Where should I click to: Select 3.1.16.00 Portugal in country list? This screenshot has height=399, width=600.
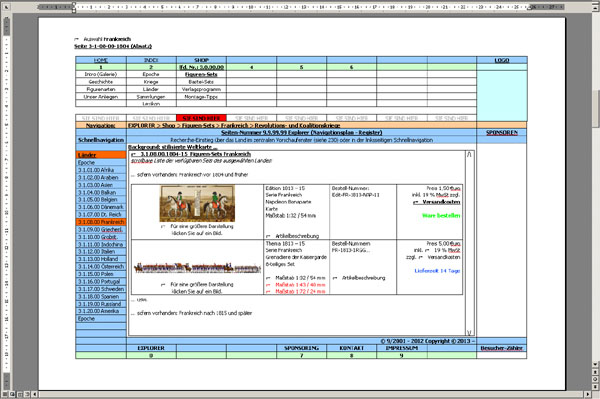tap(101, 282)
